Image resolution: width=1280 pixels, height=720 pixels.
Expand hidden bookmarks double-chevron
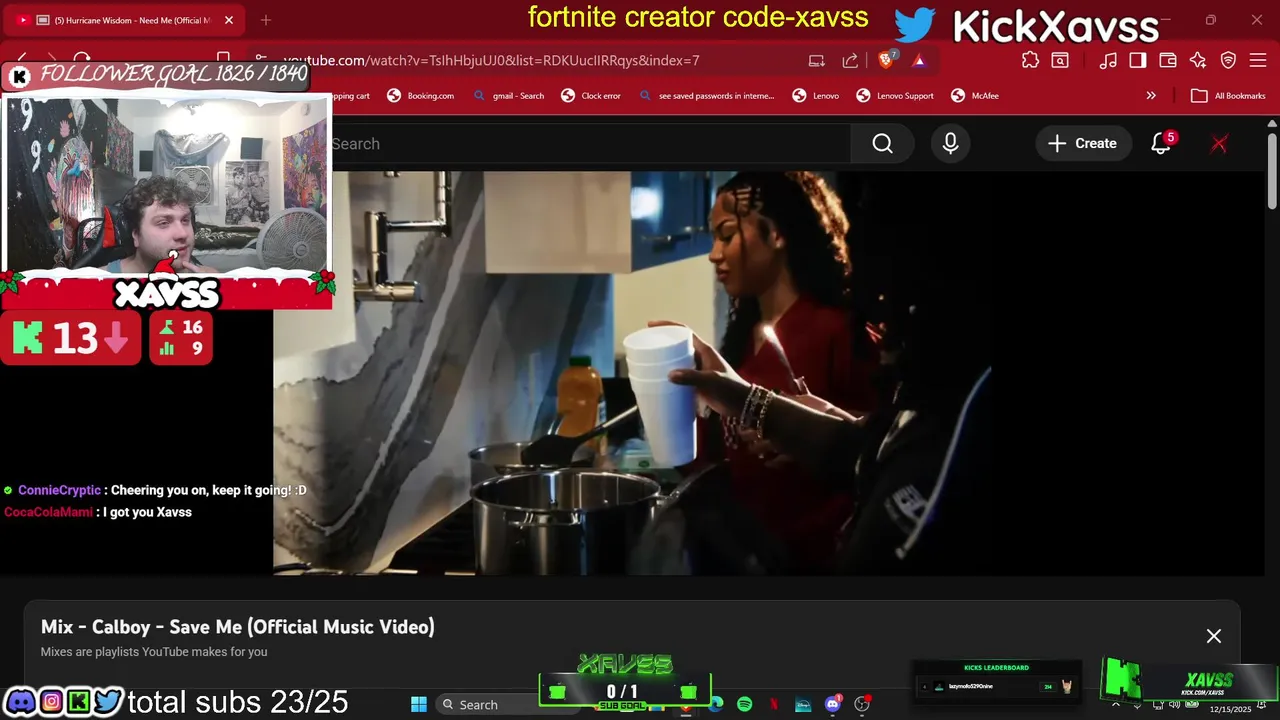pos(1151,96)
